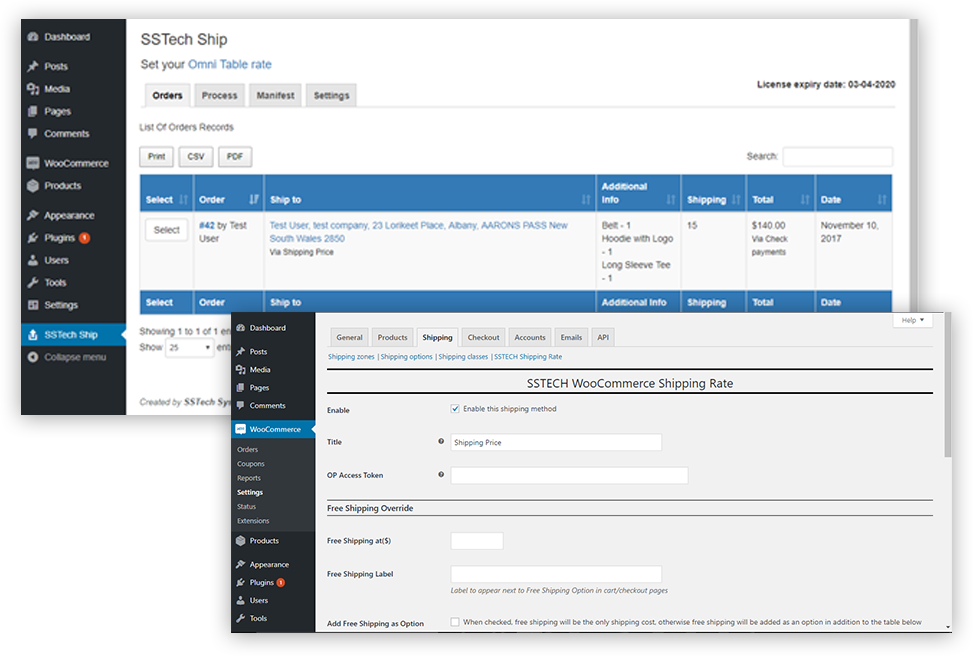The height and width of the screenshot is (656, 973).
Task: Click Appearance brush icon in SSTech Ship window
Action: click(33, 215)
